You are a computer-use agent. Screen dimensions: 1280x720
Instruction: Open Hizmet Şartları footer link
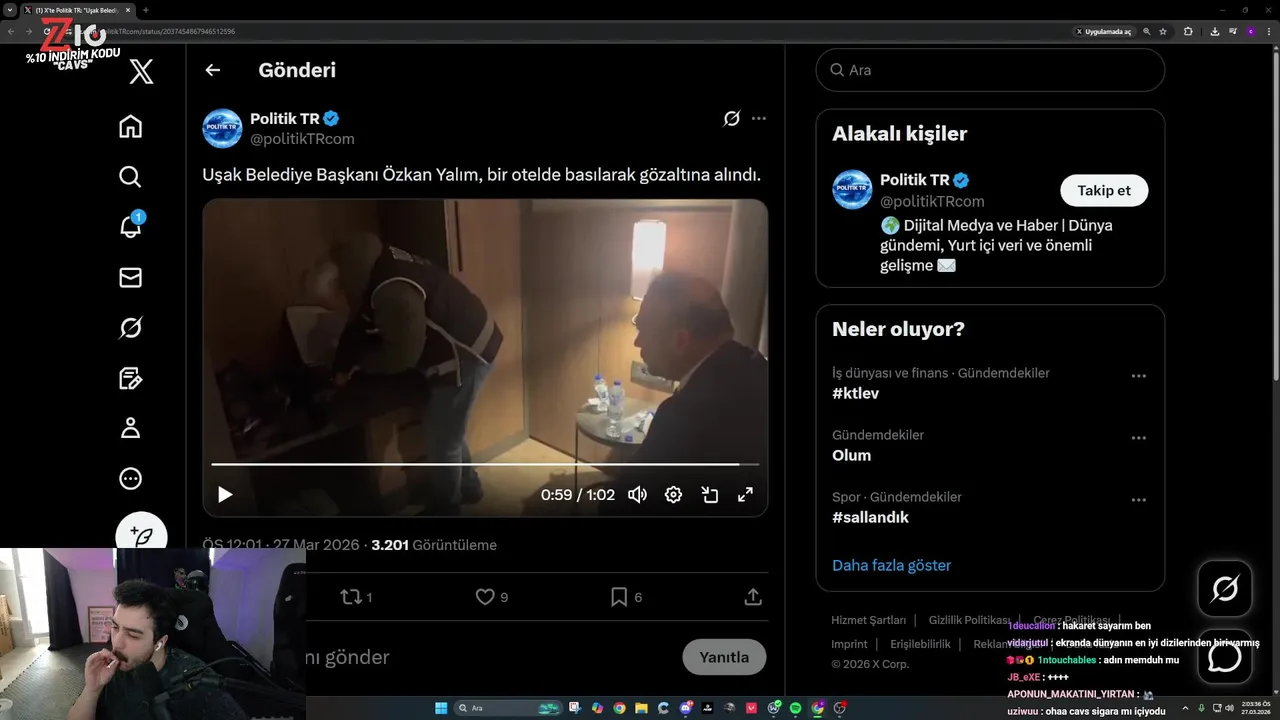click(x=868, y=620)
